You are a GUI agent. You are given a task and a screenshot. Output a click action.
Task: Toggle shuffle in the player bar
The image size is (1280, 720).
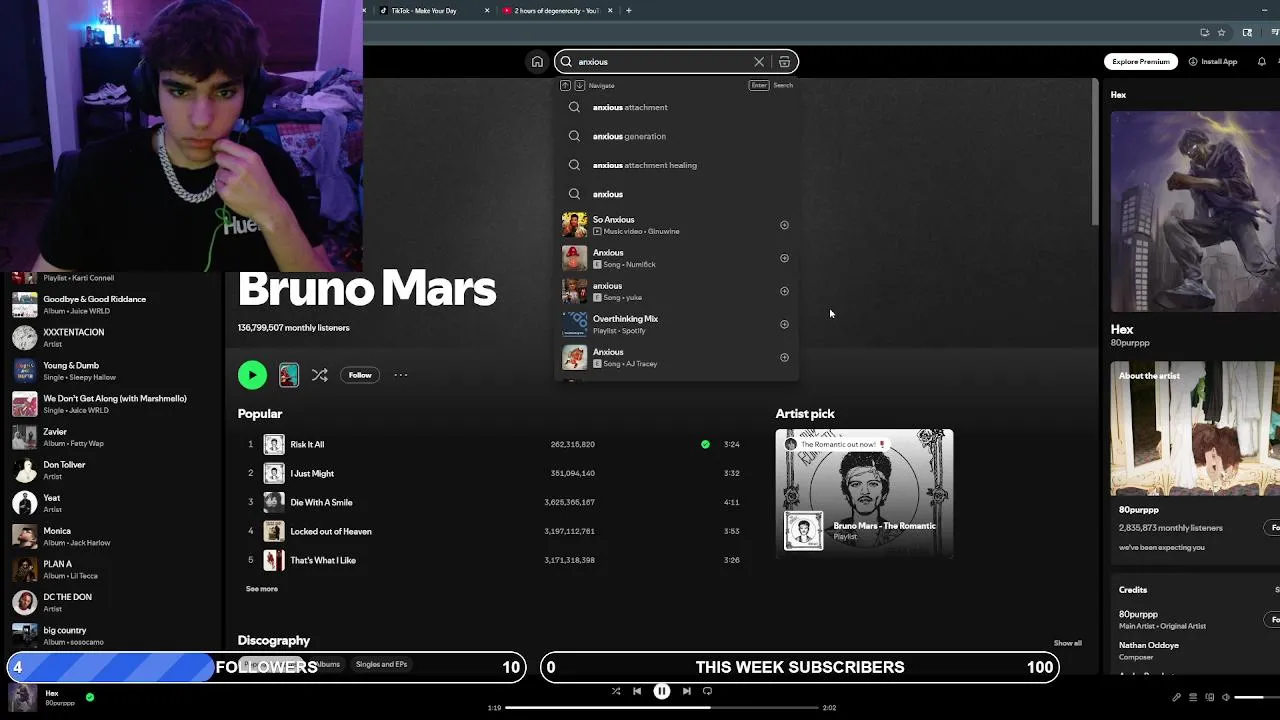coord(615,691)
